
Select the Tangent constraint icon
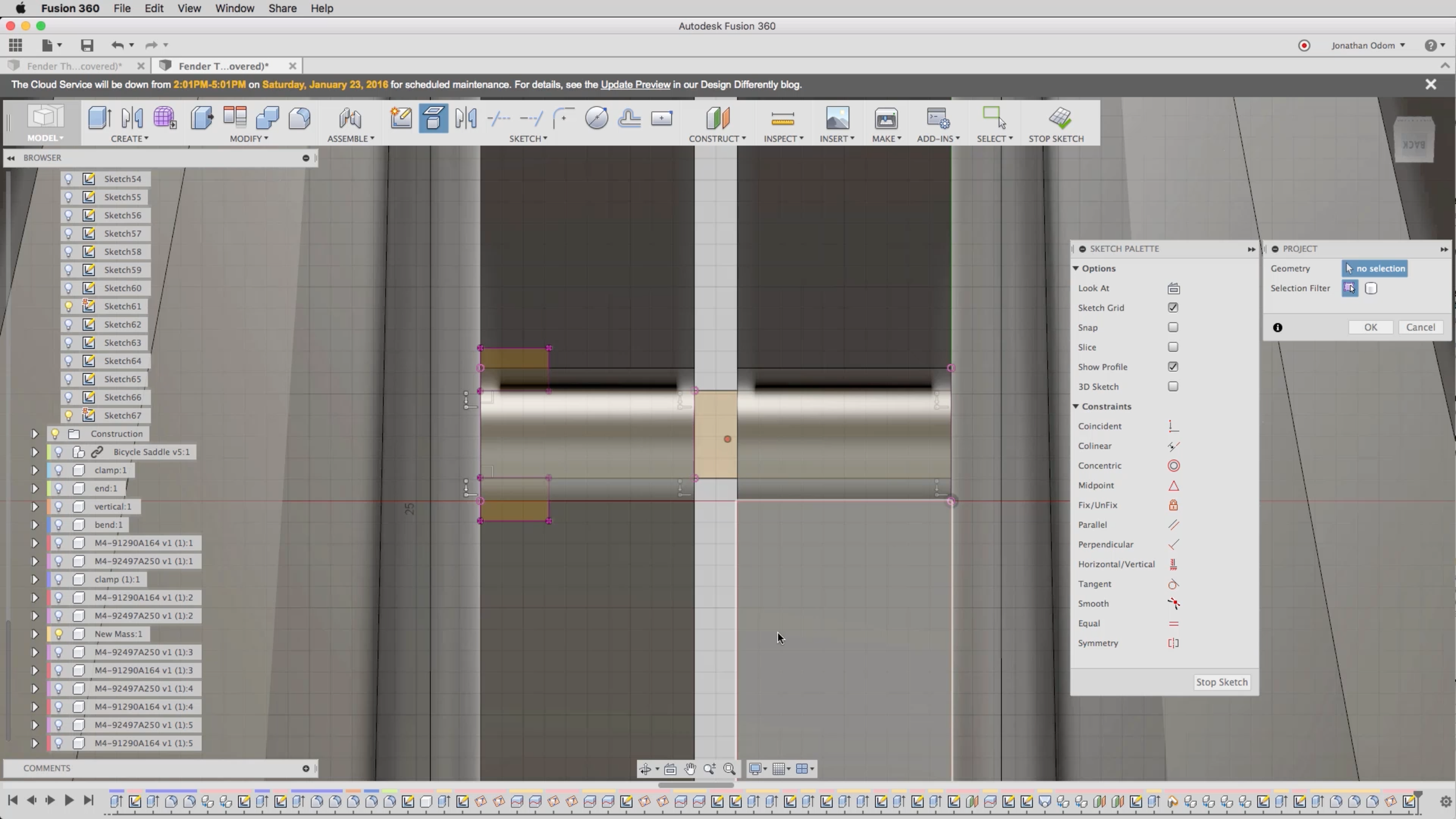click(x=1173, y=584)
